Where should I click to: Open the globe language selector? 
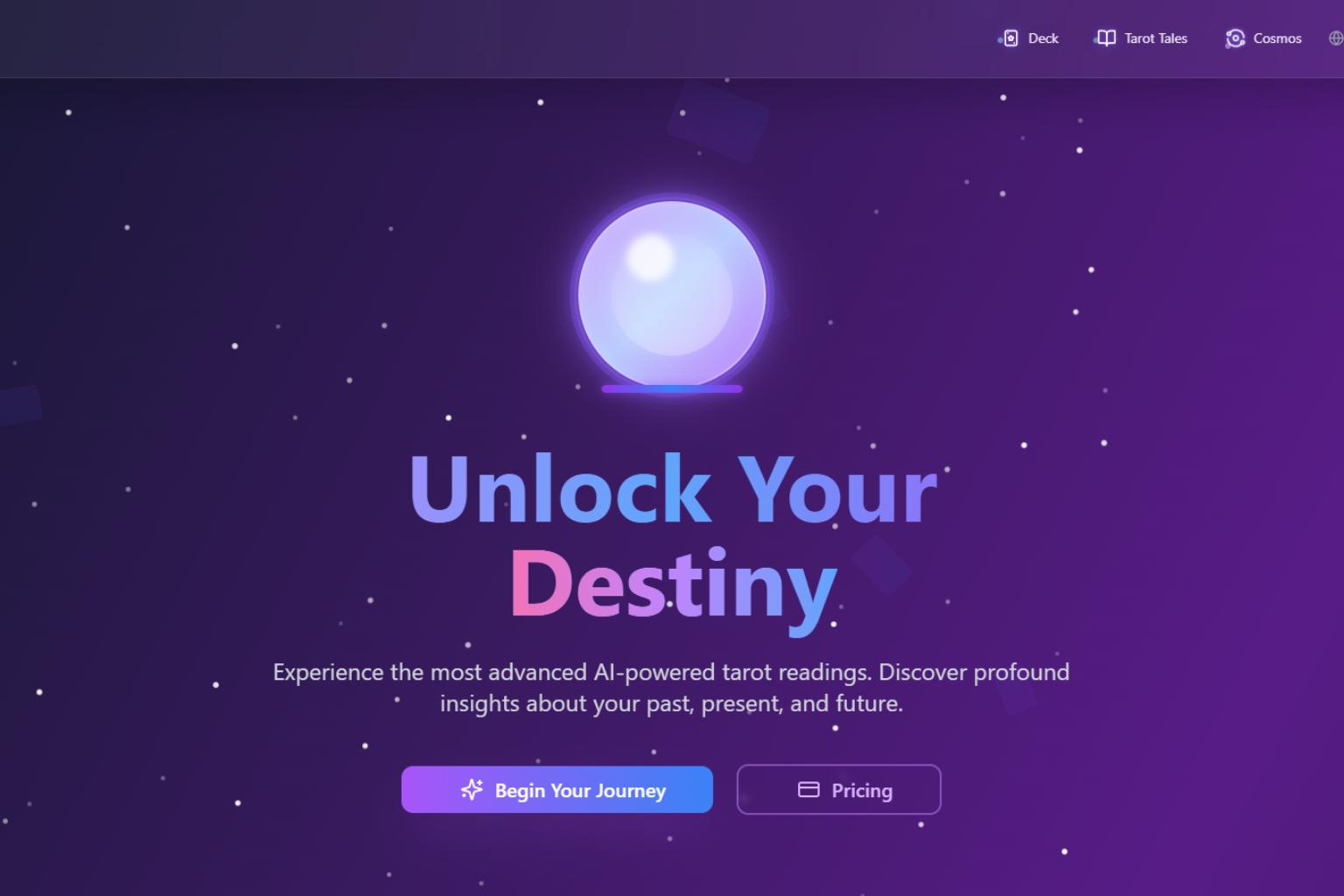[x=1336, y=38]
